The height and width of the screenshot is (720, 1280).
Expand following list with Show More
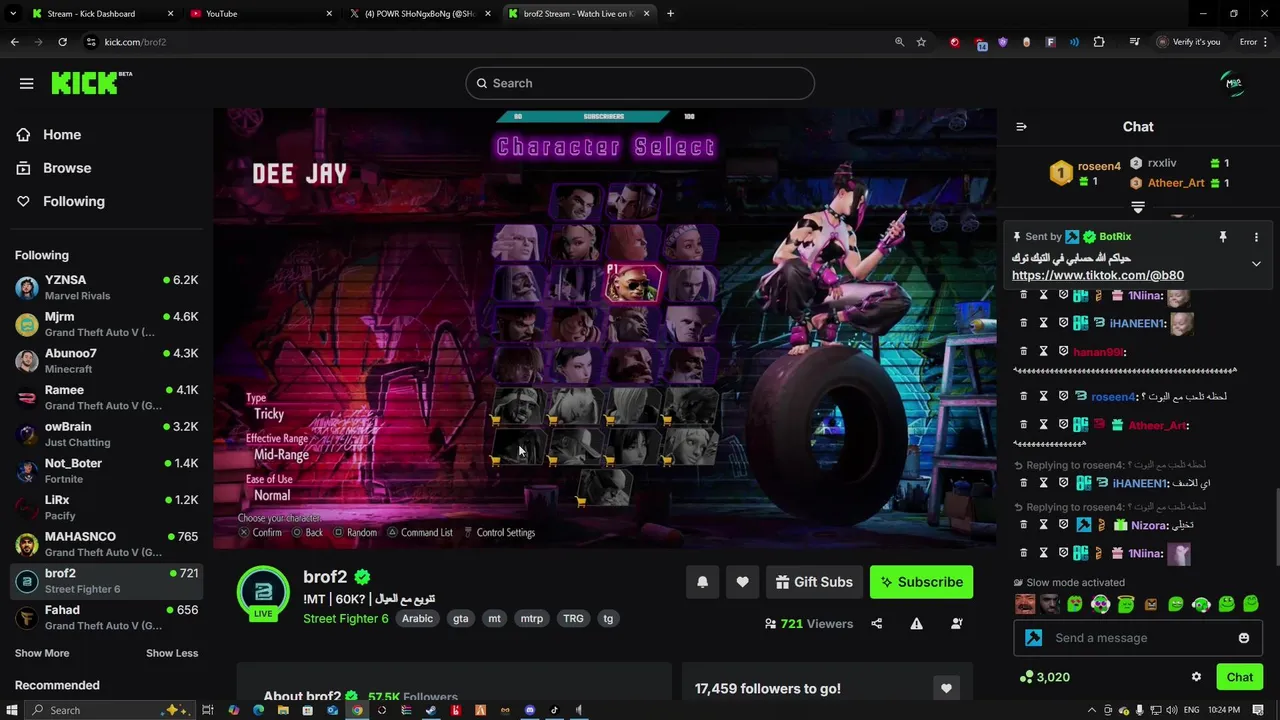(x=42, y=653)
